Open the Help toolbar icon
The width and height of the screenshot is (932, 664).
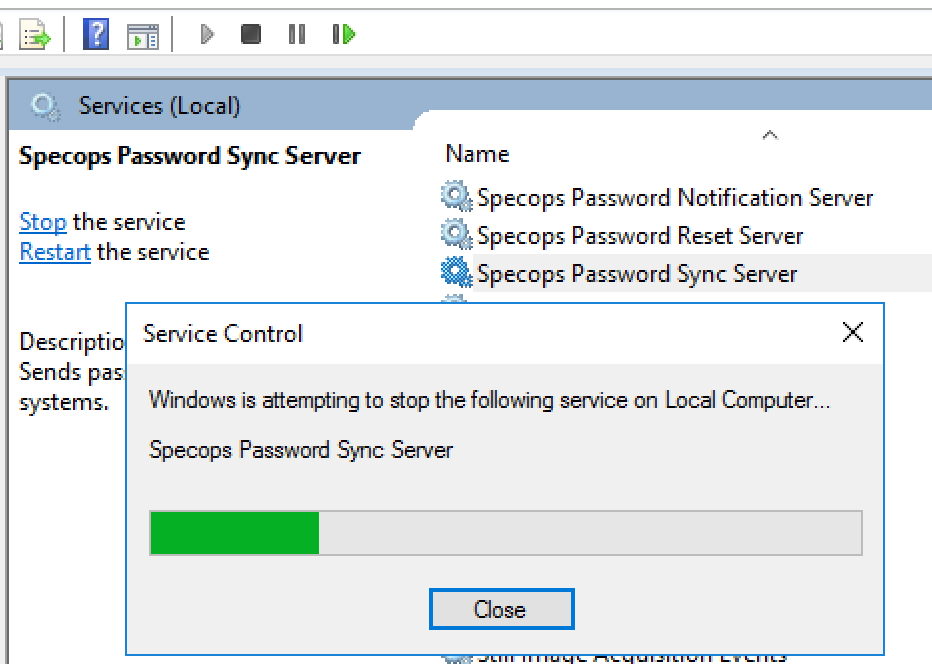(x=96, y=34)
